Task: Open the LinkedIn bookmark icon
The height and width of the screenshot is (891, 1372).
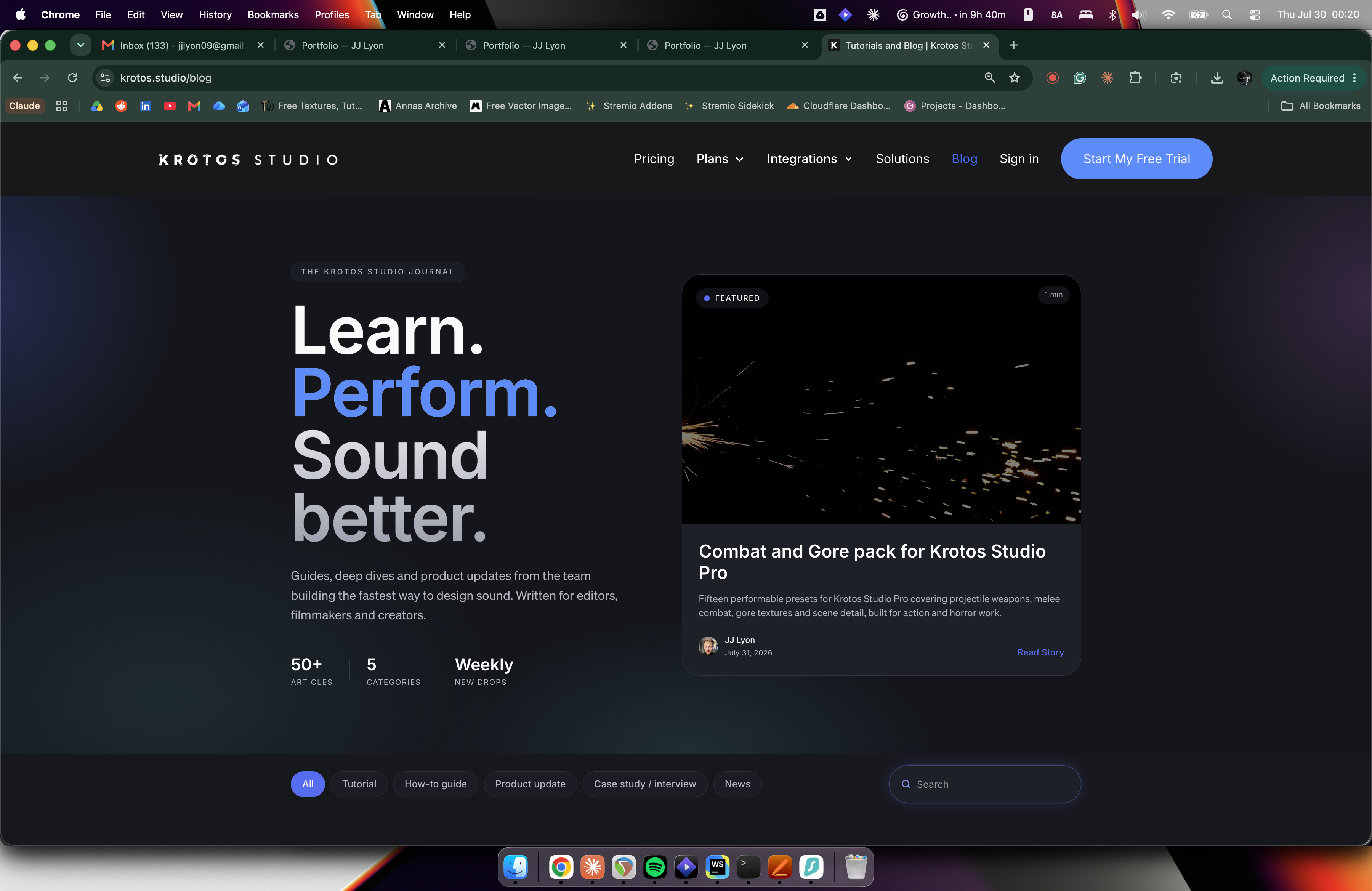Action: (145, 106)
